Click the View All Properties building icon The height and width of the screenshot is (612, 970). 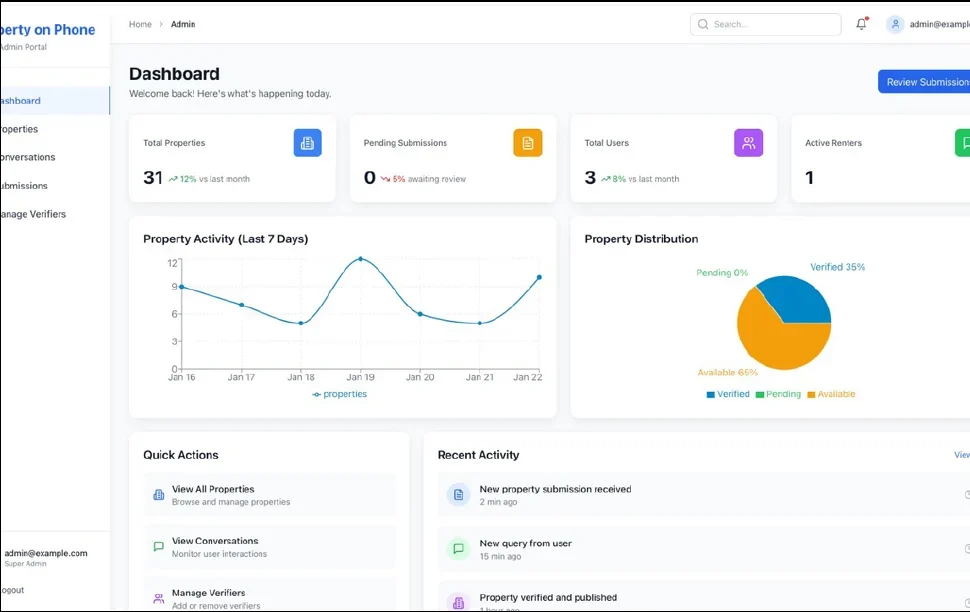click(x=158, y=494)
